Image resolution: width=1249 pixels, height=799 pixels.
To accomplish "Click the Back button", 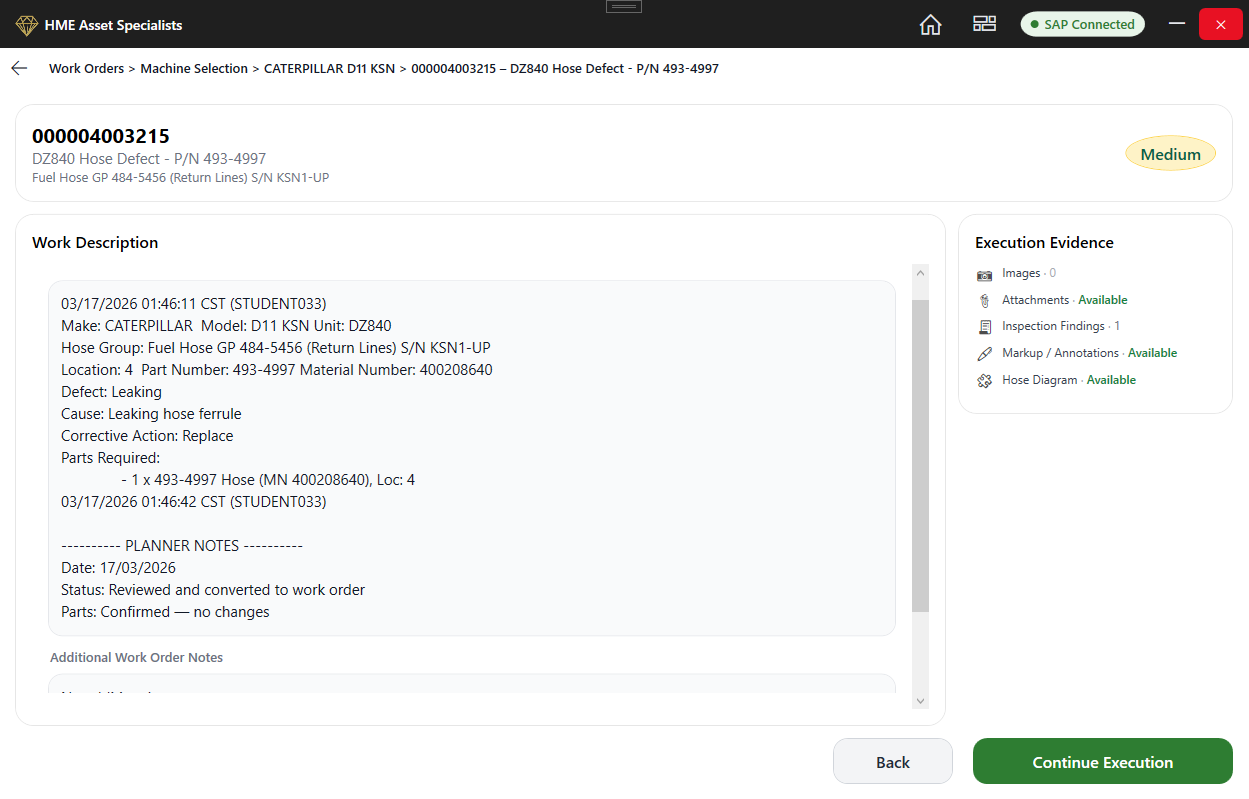I will click(892, 761).
